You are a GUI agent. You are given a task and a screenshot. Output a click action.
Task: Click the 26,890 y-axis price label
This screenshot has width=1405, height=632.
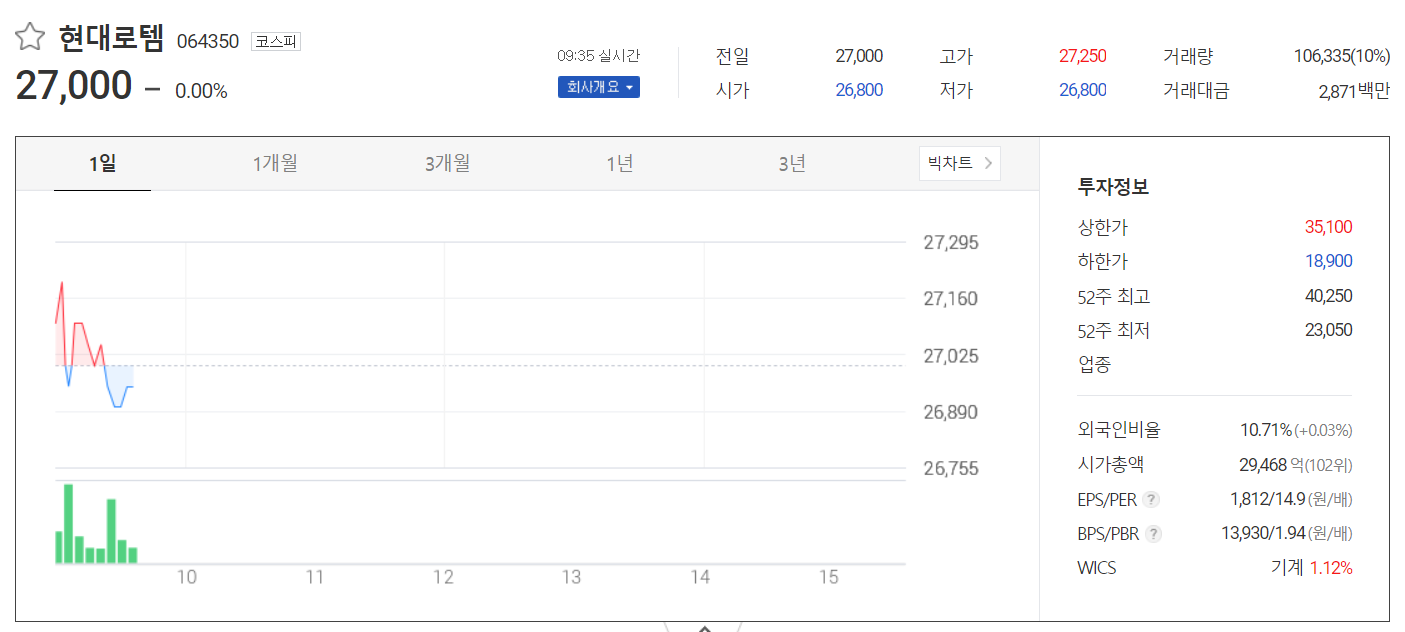click(x=951, y=412)
